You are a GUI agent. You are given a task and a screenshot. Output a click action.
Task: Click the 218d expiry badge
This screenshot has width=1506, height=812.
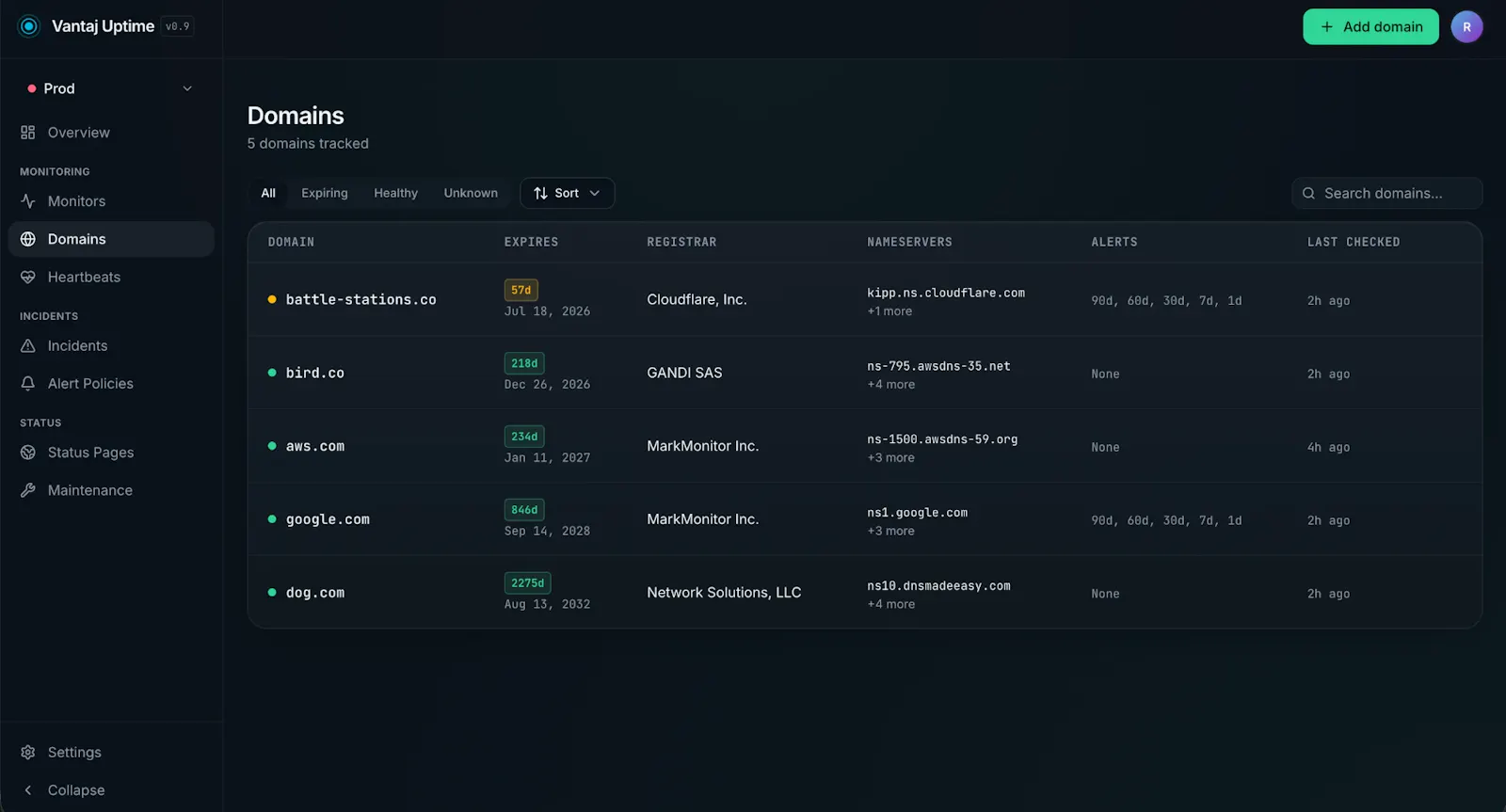coord(524,363)
